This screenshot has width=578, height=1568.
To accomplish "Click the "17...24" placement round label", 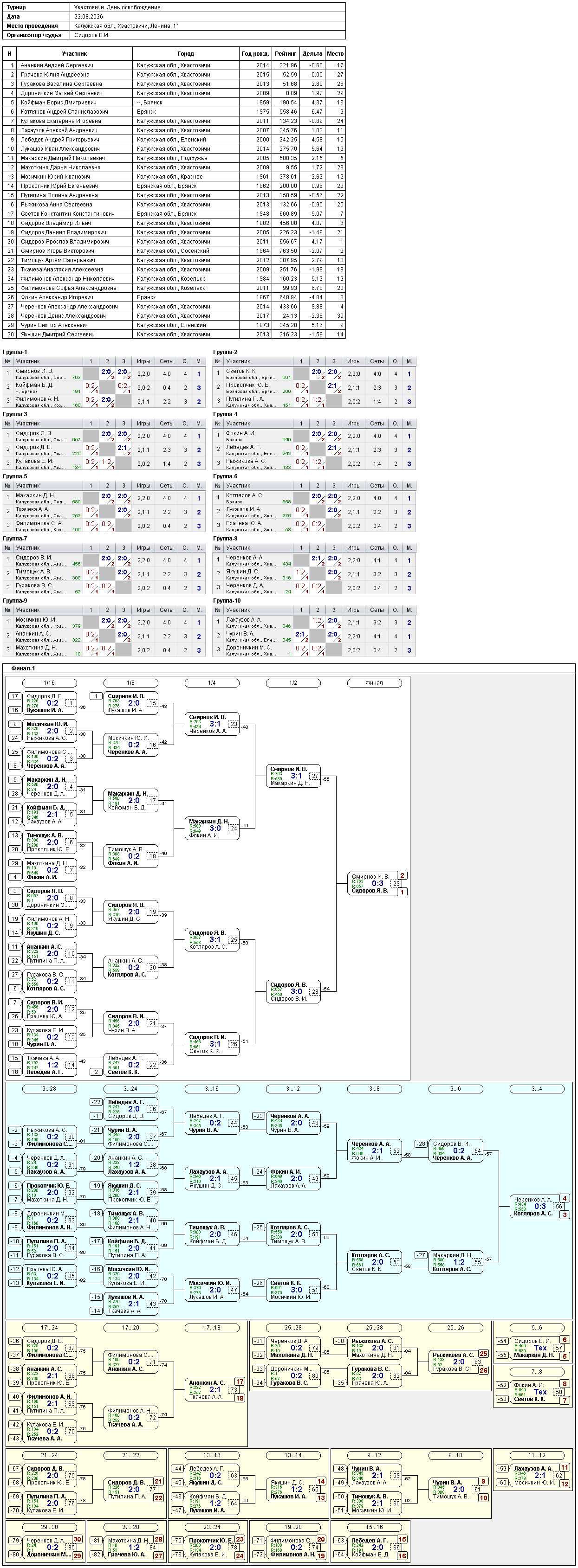I will (x=49, y=1327).
